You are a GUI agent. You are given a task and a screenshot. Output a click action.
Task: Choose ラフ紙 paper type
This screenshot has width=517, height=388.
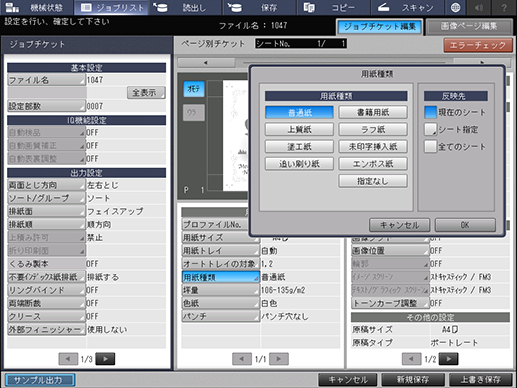(x=373, y=129)
